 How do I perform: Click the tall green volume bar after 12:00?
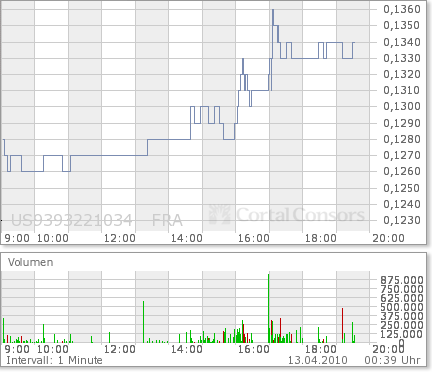pyautogui.click(x=143, y=322)
